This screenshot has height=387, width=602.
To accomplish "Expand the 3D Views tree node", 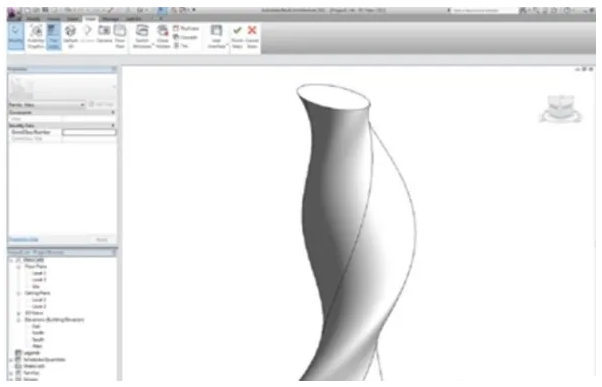I will tap(18, 313).
